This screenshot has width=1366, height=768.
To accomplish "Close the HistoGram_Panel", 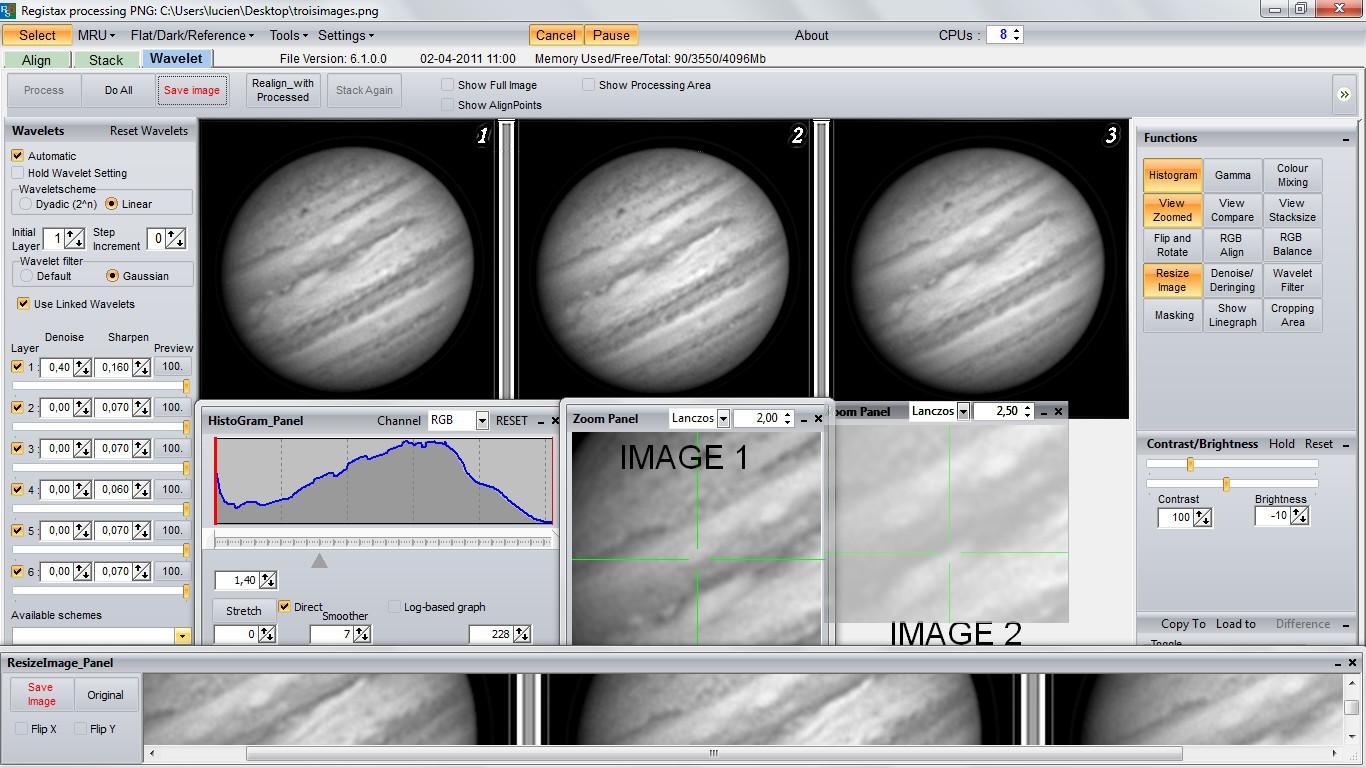I will pos(556,421).
